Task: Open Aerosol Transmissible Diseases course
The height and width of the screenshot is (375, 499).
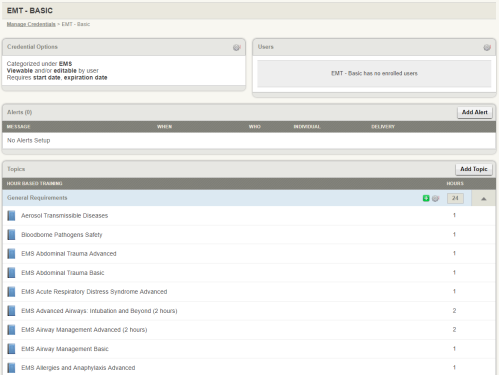Action: pos(65,216)
